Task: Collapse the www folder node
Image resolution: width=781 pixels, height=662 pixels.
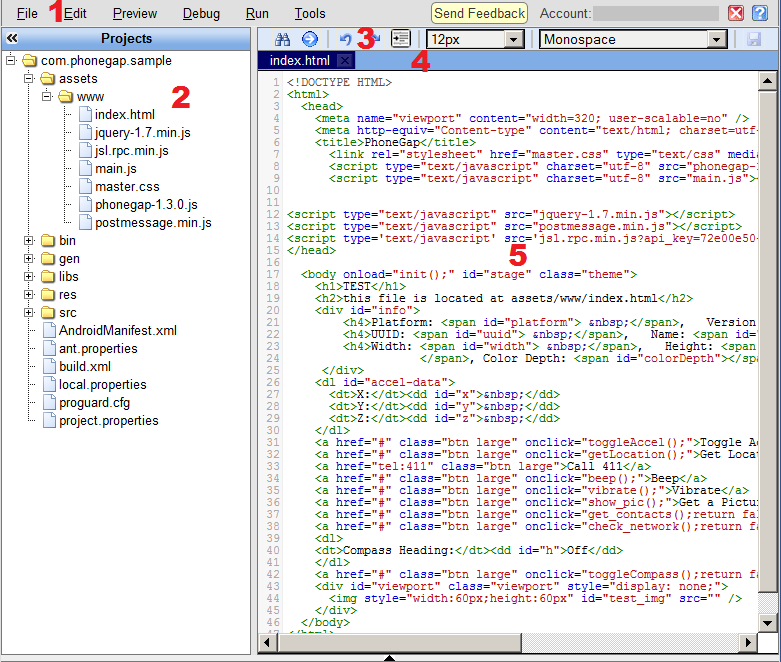Action: pyautogui.click(x=47, y=96)
